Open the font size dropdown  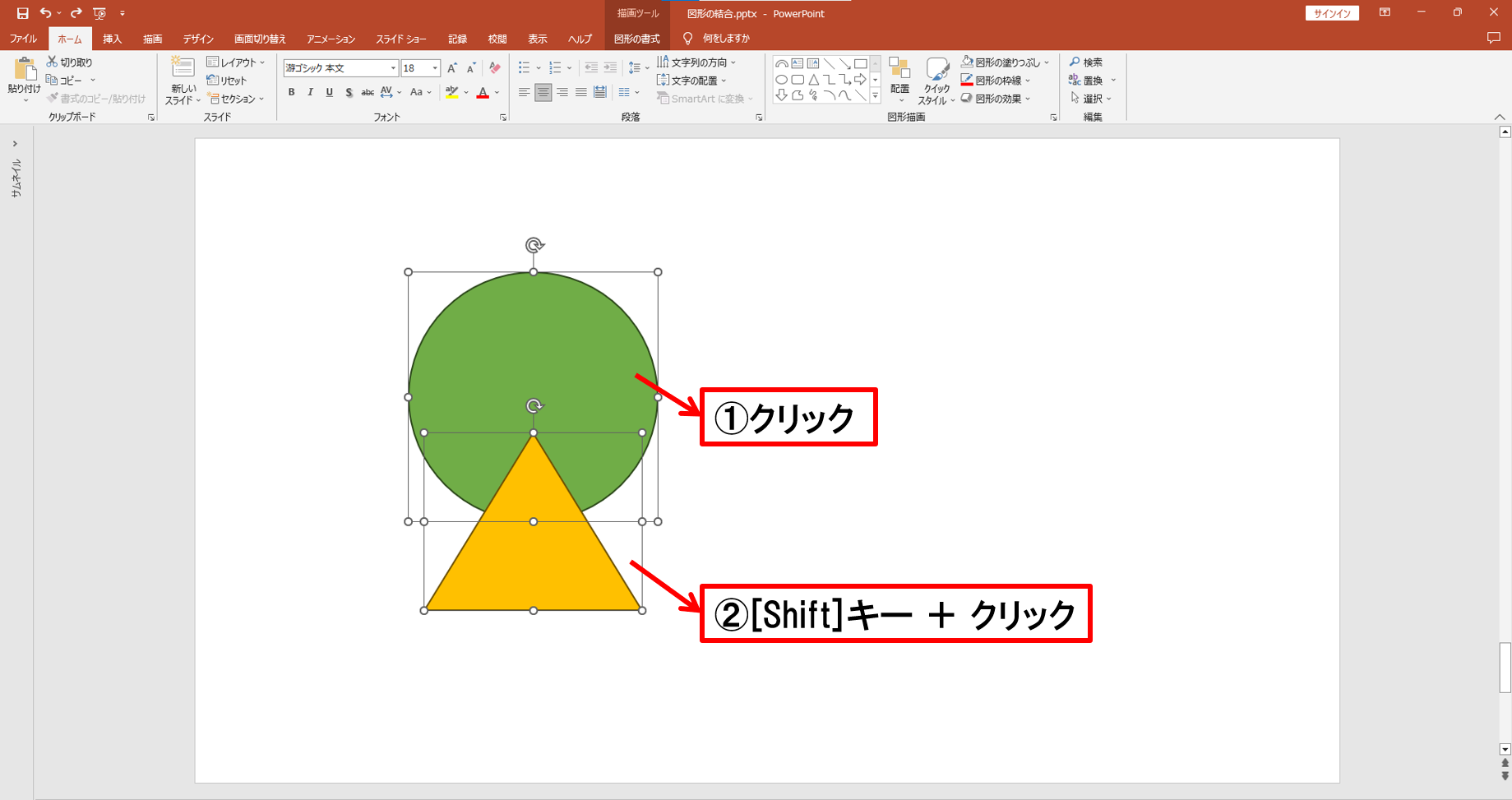tap(435, 68)
